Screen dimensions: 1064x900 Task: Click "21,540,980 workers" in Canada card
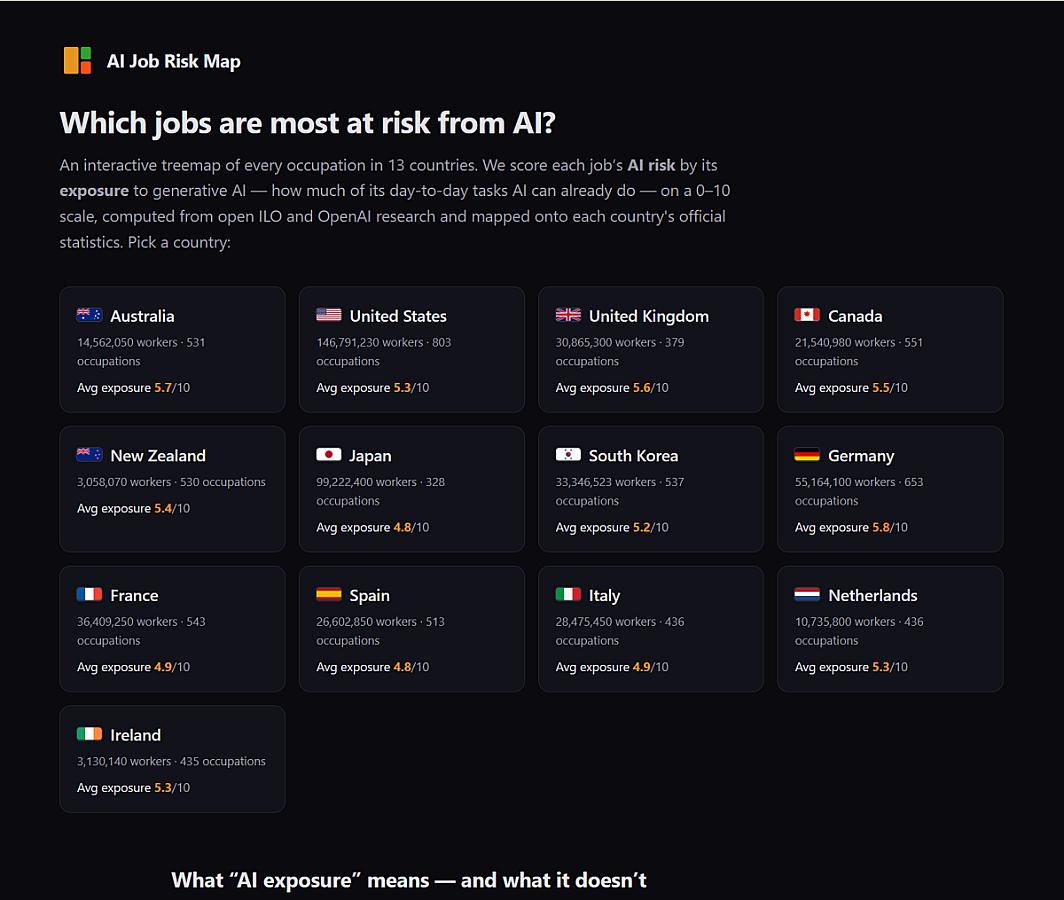click(x=845, y=343)
